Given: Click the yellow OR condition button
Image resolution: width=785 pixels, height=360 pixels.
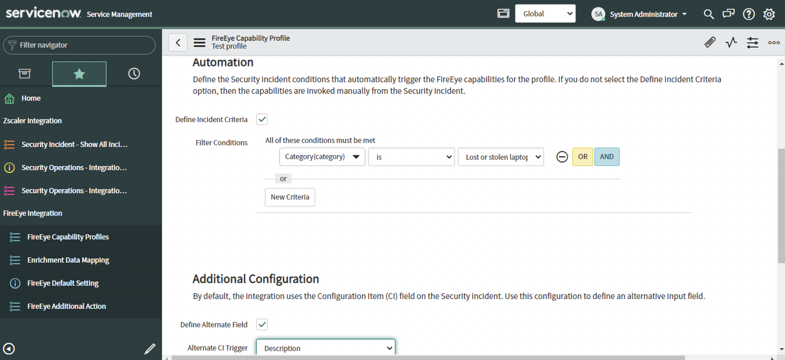Looking at the screenshot, I should [x=582, y=157].
